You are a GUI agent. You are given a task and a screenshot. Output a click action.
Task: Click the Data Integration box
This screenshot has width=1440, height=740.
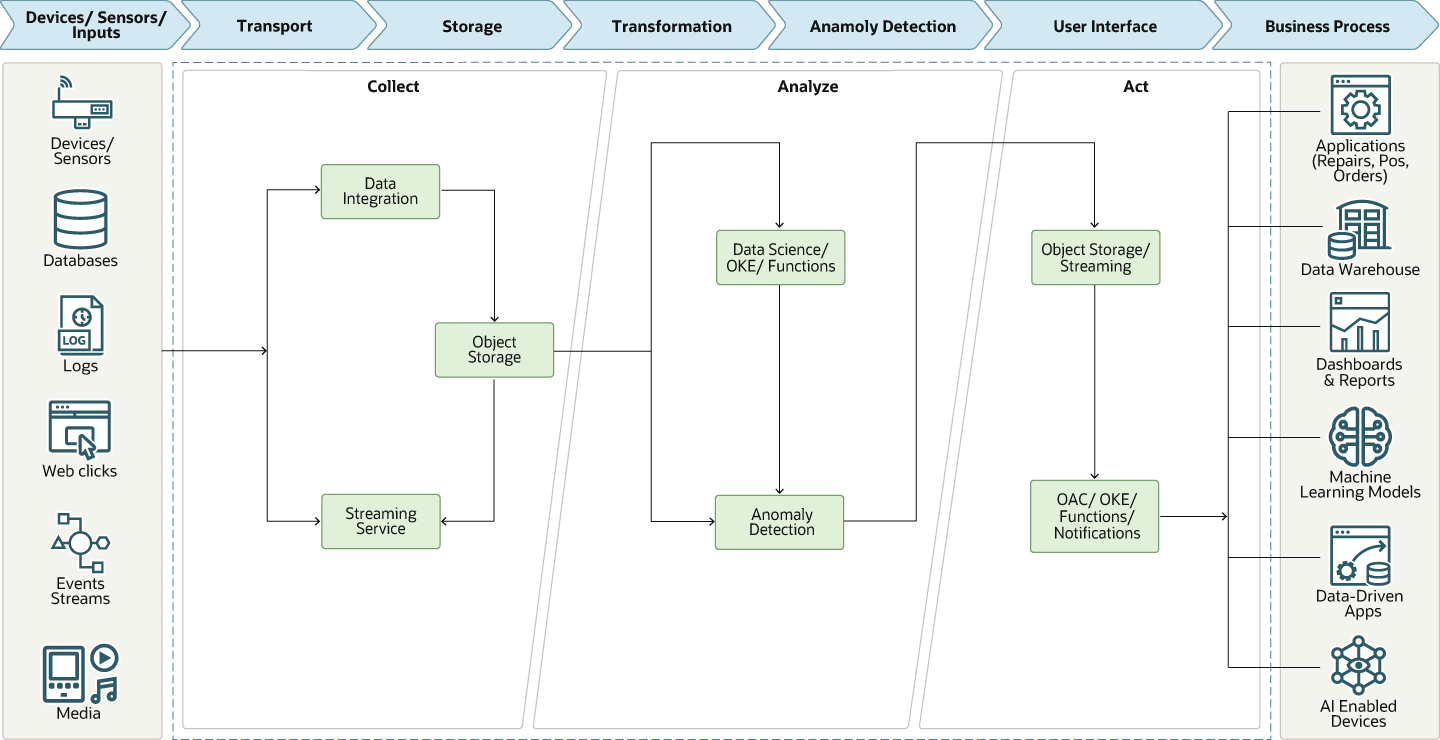pos(380,190)
